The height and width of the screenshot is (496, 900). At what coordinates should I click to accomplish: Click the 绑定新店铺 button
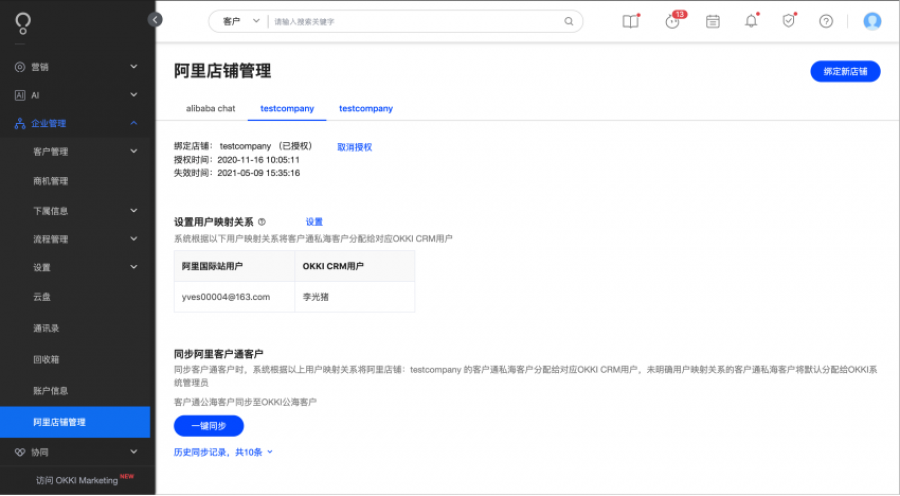coord(845,72)
